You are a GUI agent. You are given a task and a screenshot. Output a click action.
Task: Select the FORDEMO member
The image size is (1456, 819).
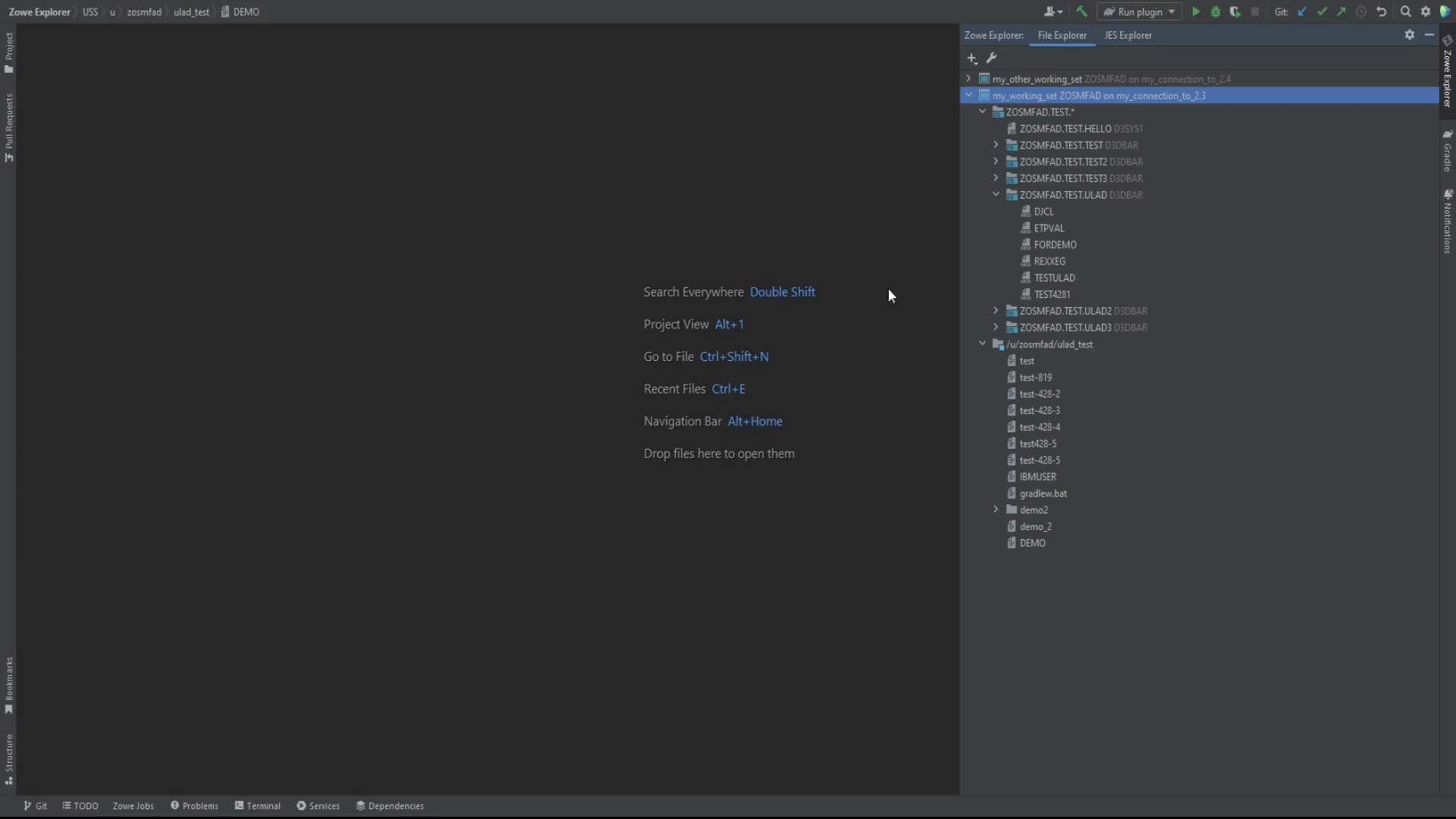tap(1055, 245)
